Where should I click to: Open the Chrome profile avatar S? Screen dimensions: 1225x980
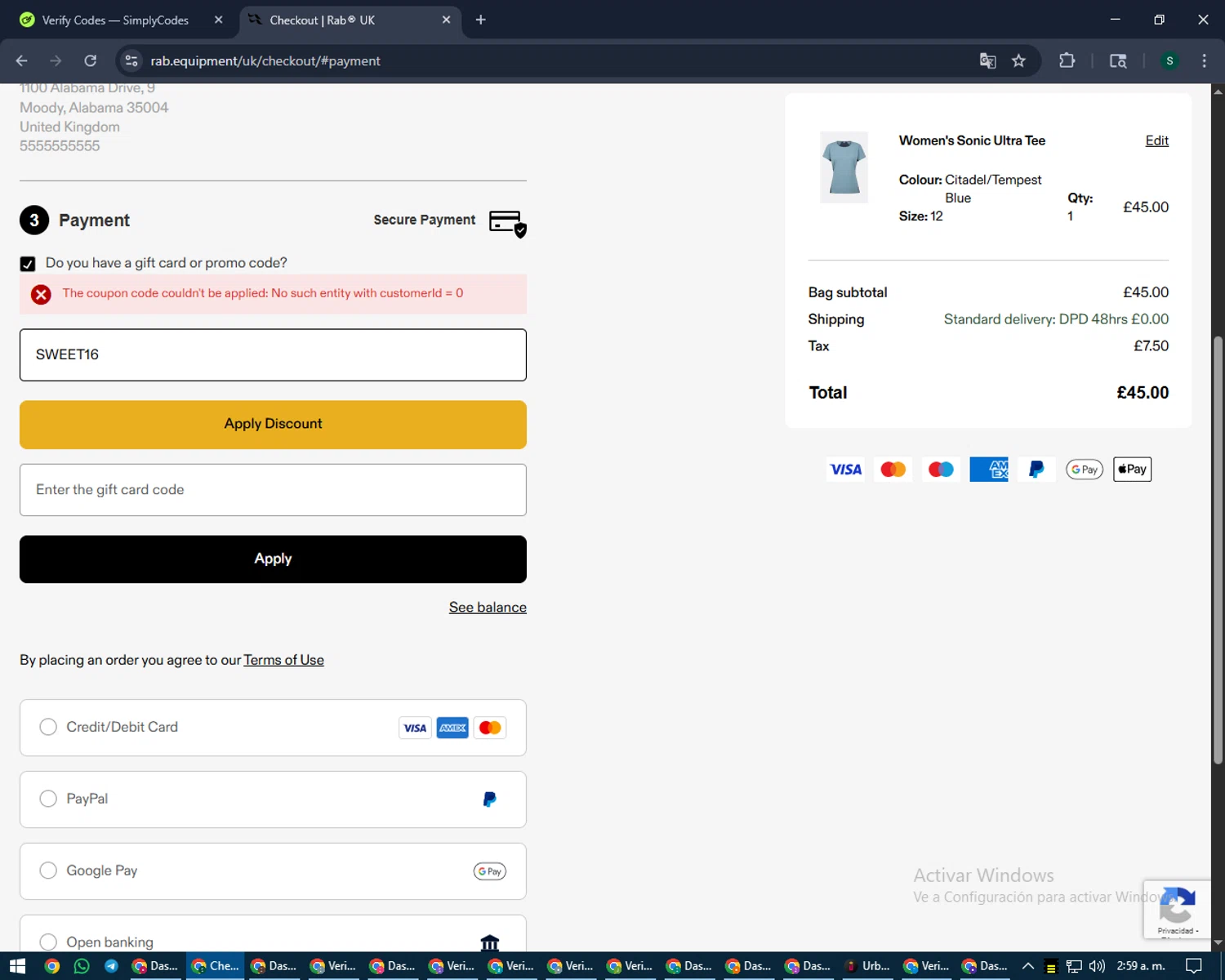tap(1169, 60)
